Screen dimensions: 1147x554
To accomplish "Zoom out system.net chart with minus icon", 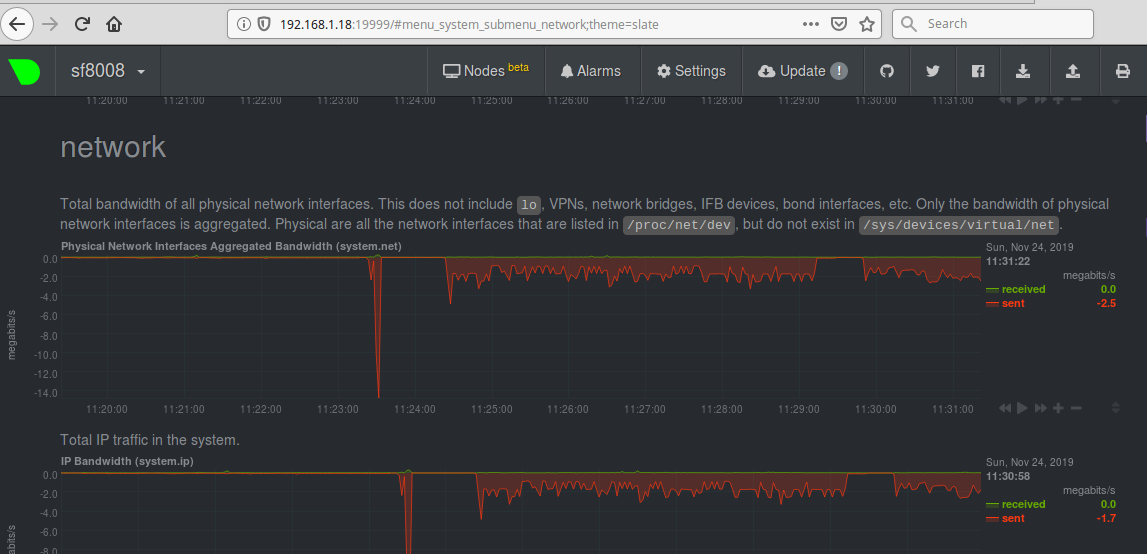I will pos(1076,408).
